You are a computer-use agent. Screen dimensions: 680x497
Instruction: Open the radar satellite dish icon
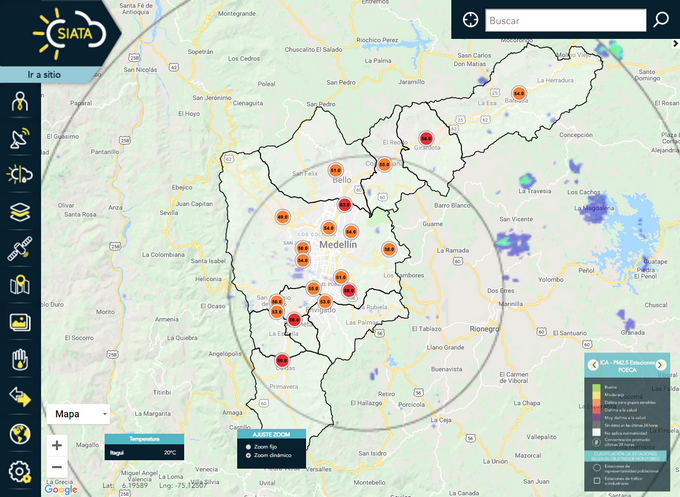[x=20, y=139]
